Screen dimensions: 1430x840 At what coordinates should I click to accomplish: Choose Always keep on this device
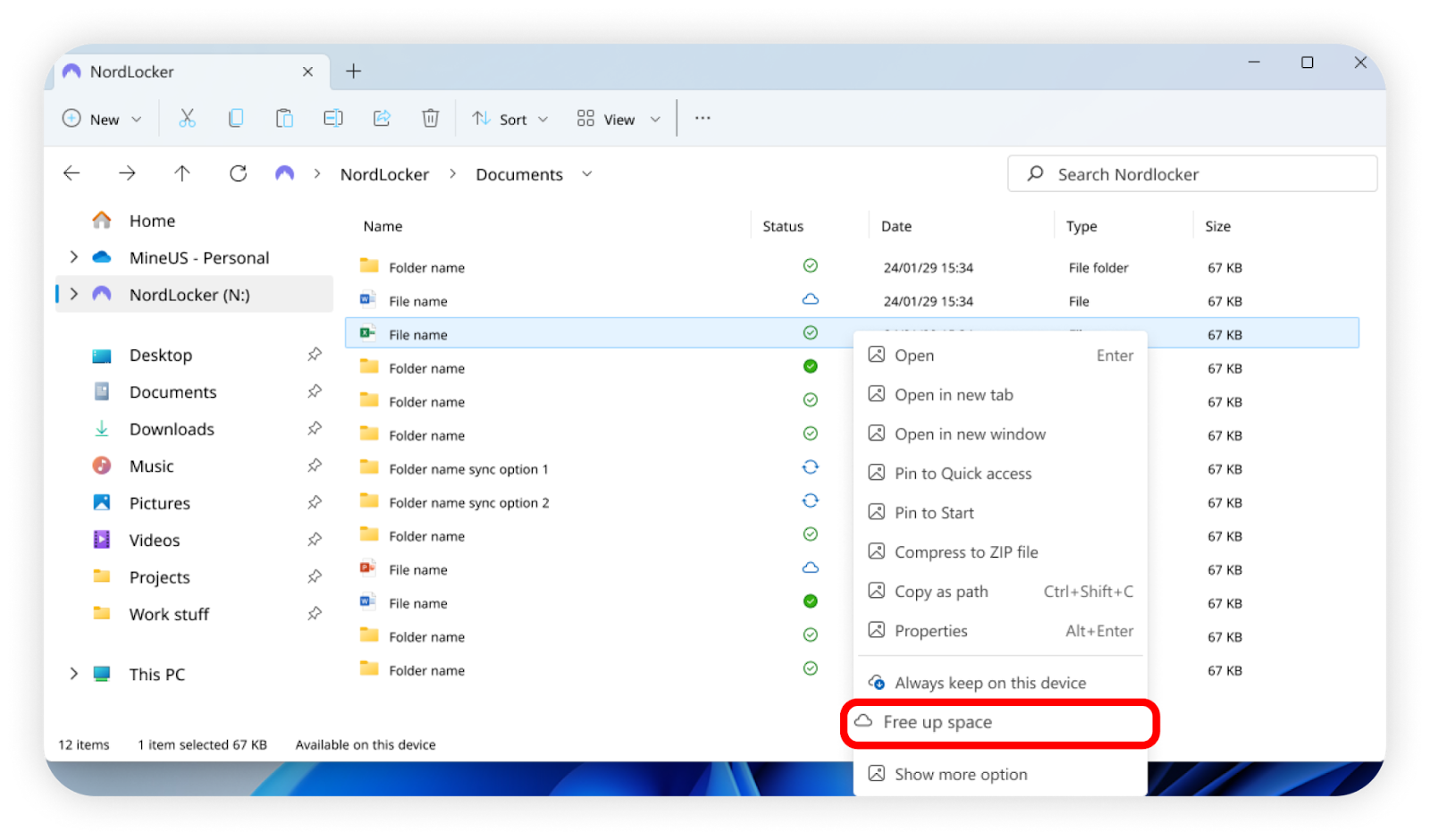1000,683
